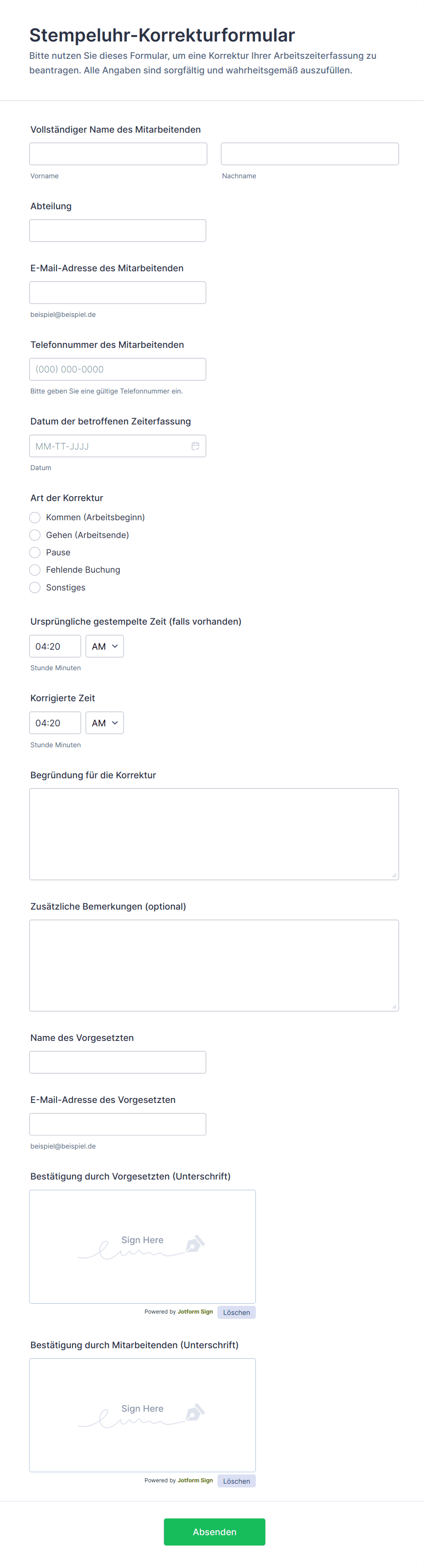Click the Nachname input field
Viewport: 424px width, 1568px height.
pos(309,153)
